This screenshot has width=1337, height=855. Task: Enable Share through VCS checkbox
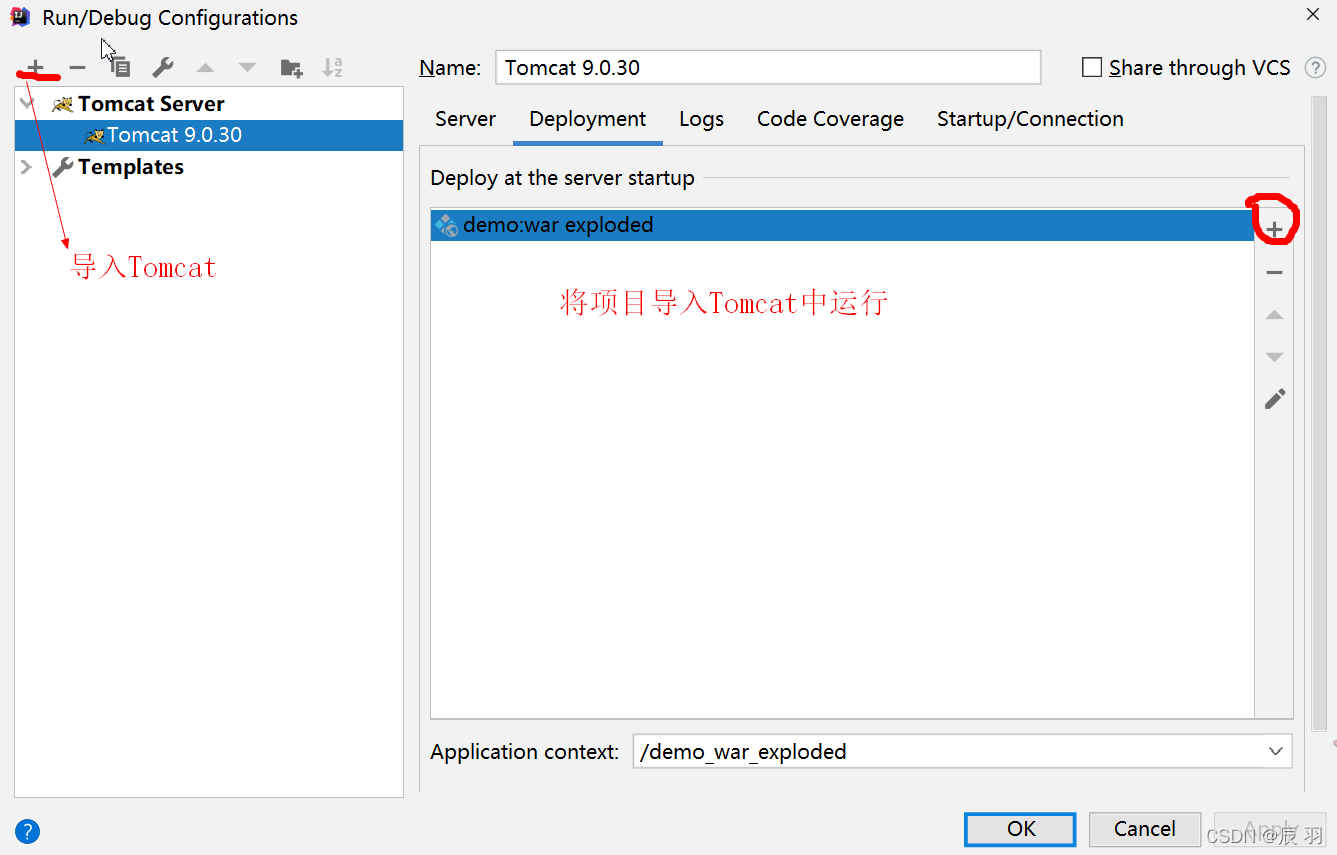1092,68
